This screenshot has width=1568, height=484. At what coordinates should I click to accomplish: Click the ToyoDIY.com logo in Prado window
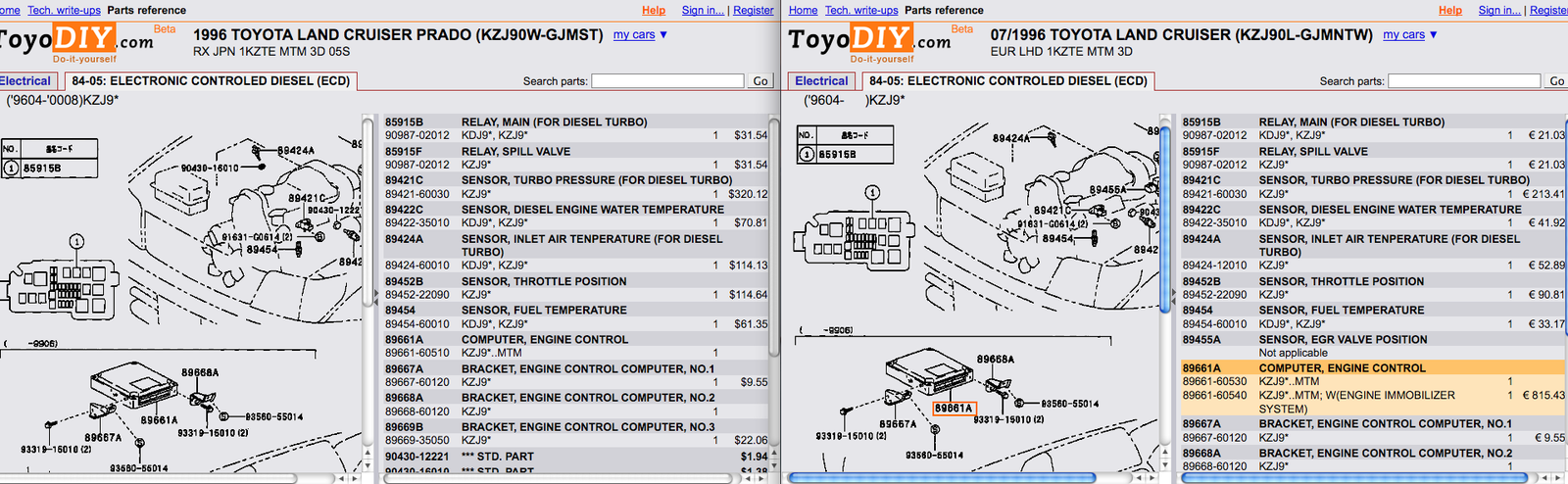coord(76,42)
